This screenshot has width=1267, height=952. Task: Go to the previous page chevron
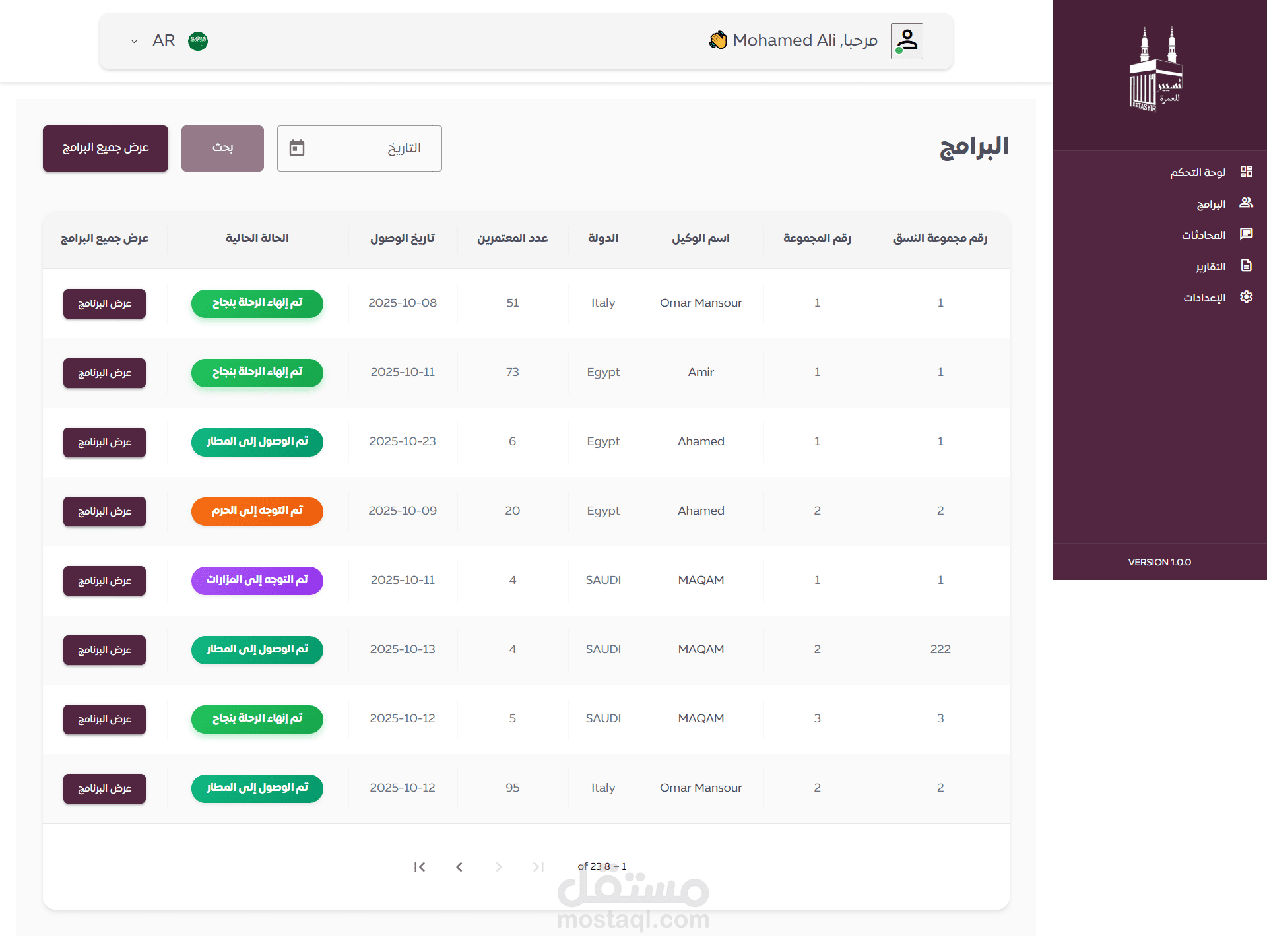(x=459, y=867)
